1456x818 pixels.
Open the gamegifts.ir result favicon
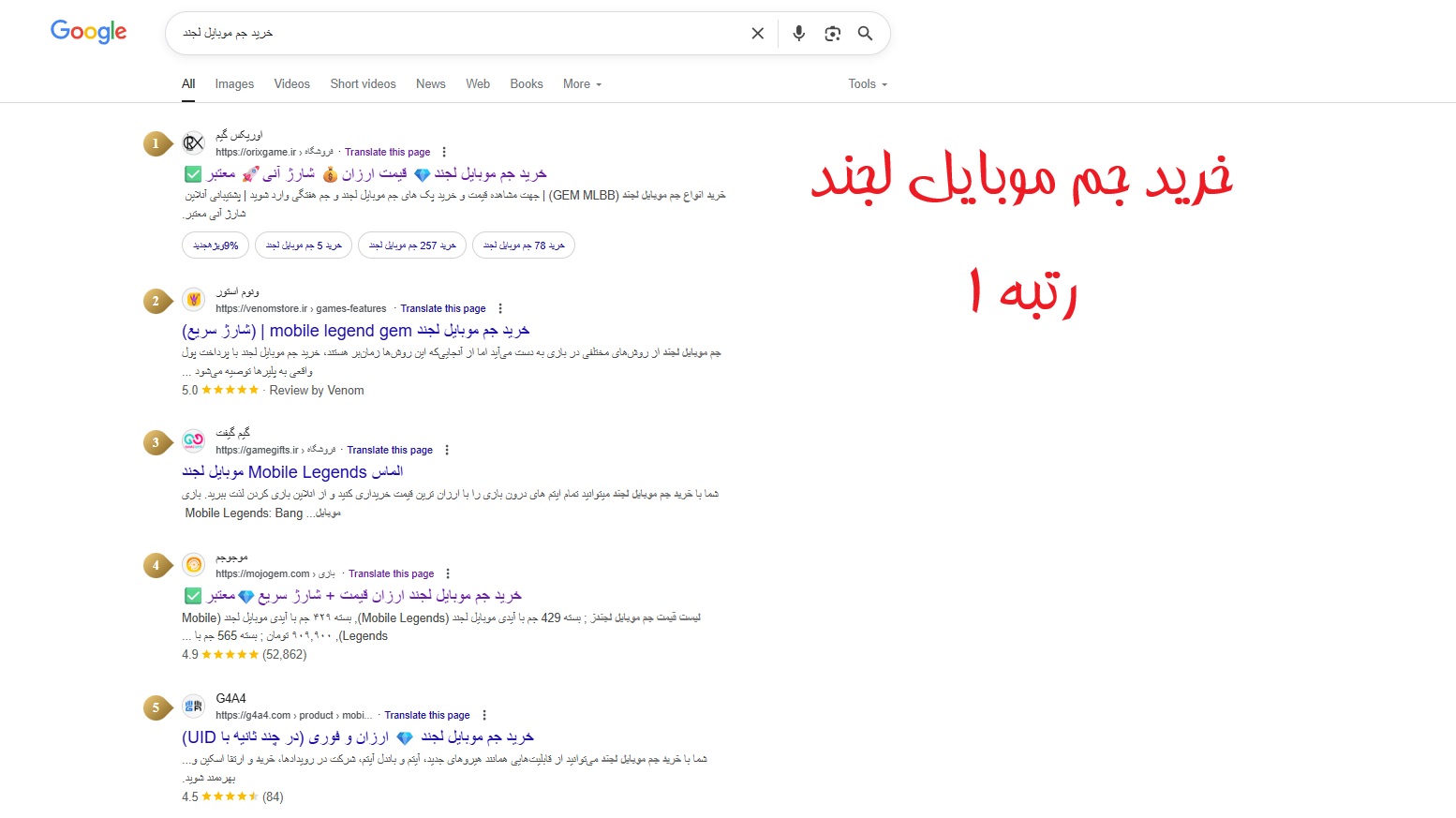click(193, 440)
